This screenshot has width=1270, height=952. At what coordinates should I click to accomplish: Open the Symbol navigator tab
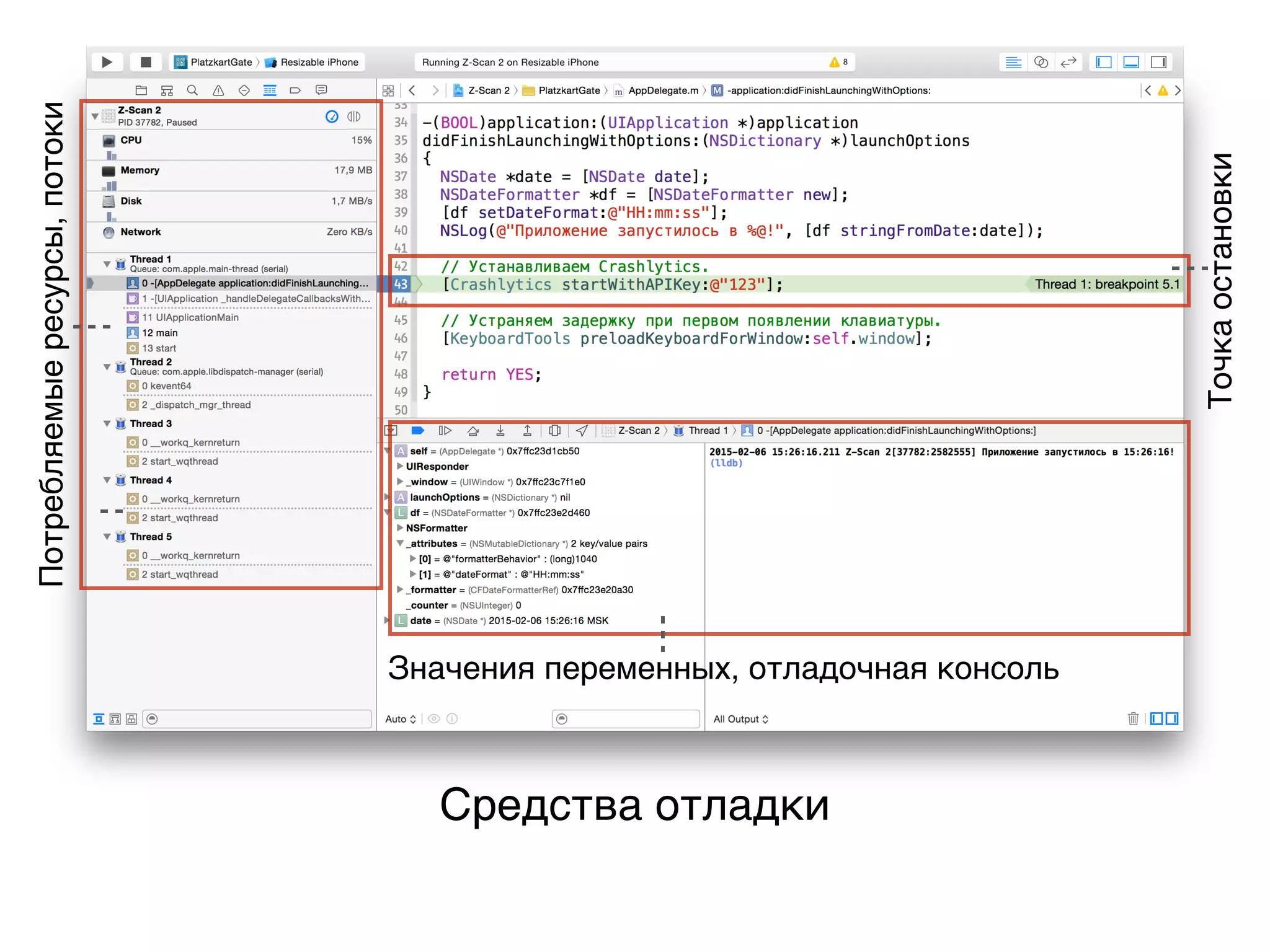click(x=167, y=90)
